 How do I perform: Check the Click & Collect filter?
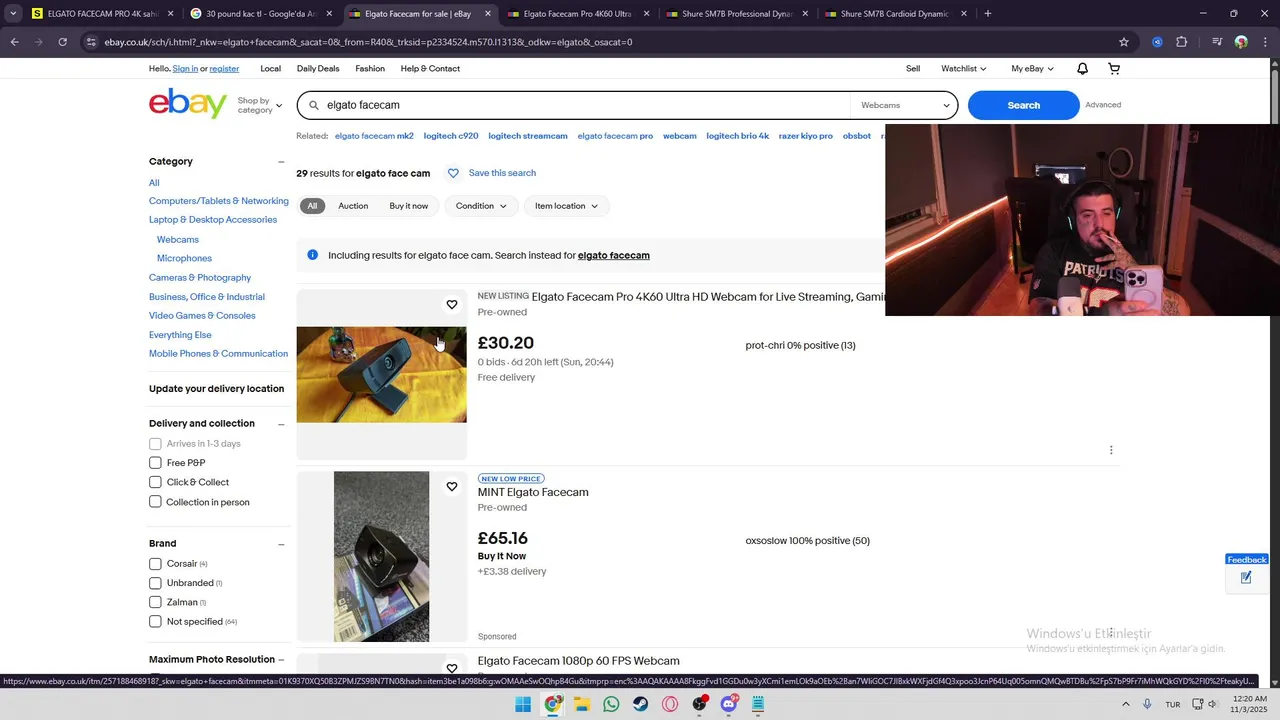155,482
